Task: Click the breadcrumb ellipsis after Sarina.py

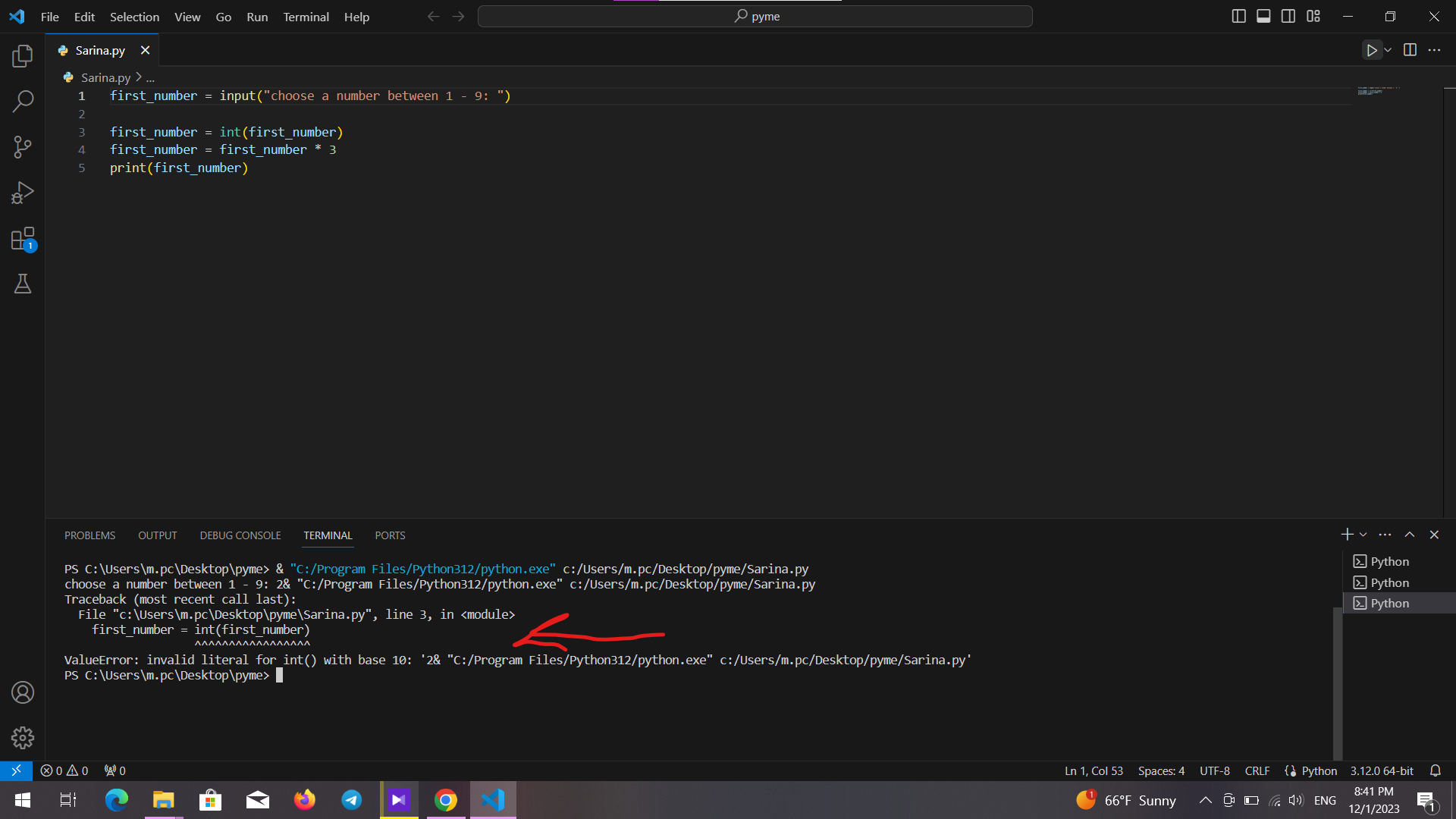Action: (x=150, y=77)
